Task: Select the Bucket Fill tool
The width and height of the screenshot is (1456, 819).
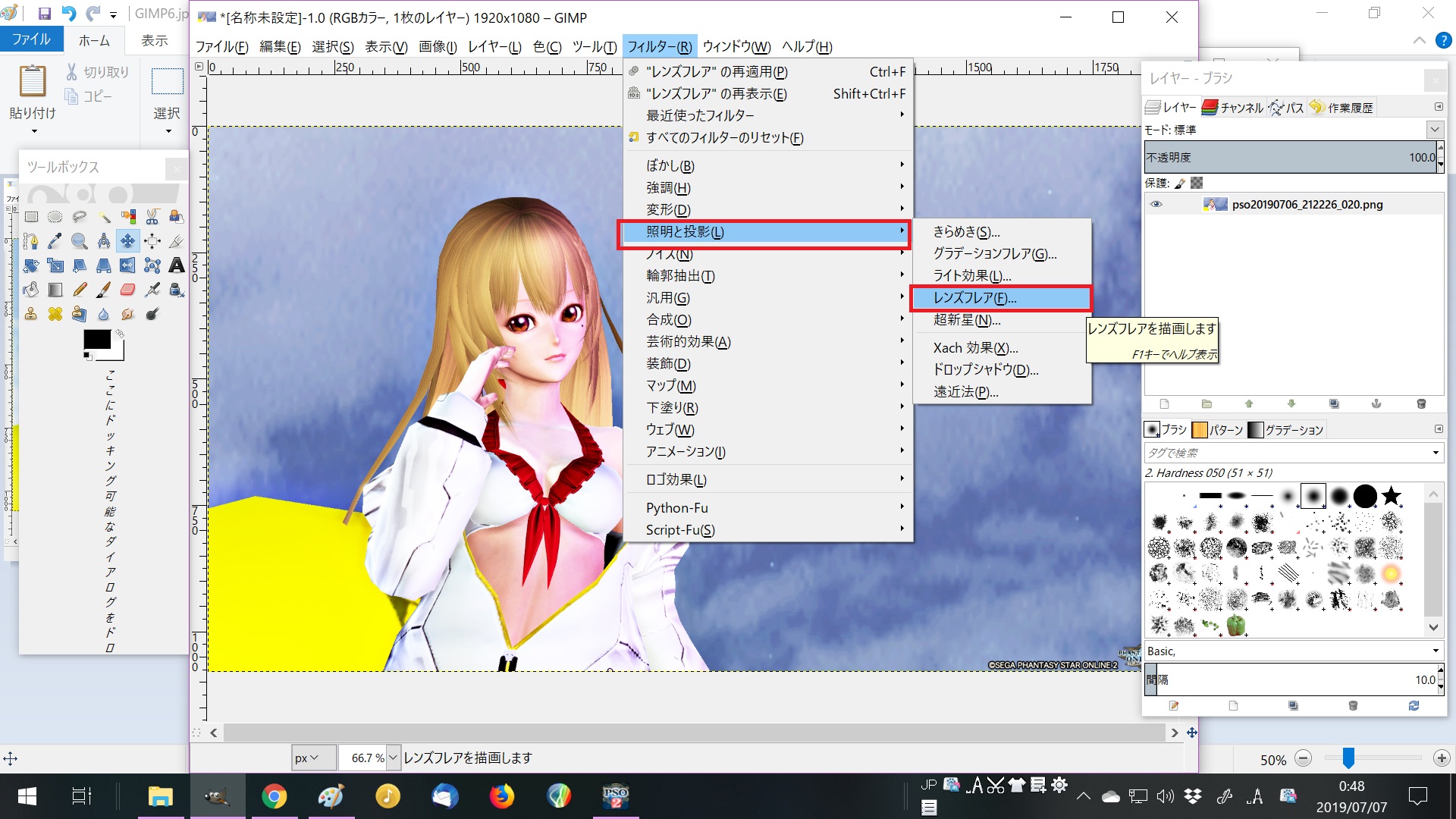Action: [30, 290]
